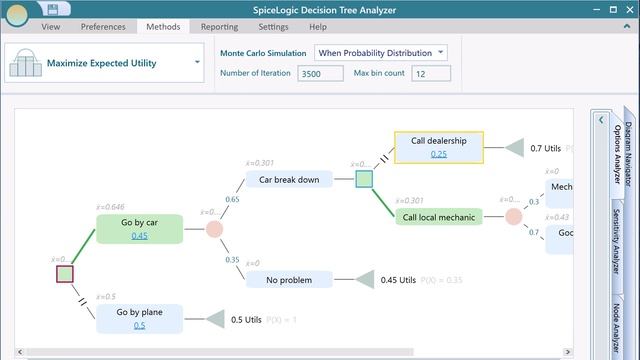The height and width of the screenshot is (360, 640).
Task: Open the Maximize Expected Utility method dropdown
Action: tap(197, 62)
